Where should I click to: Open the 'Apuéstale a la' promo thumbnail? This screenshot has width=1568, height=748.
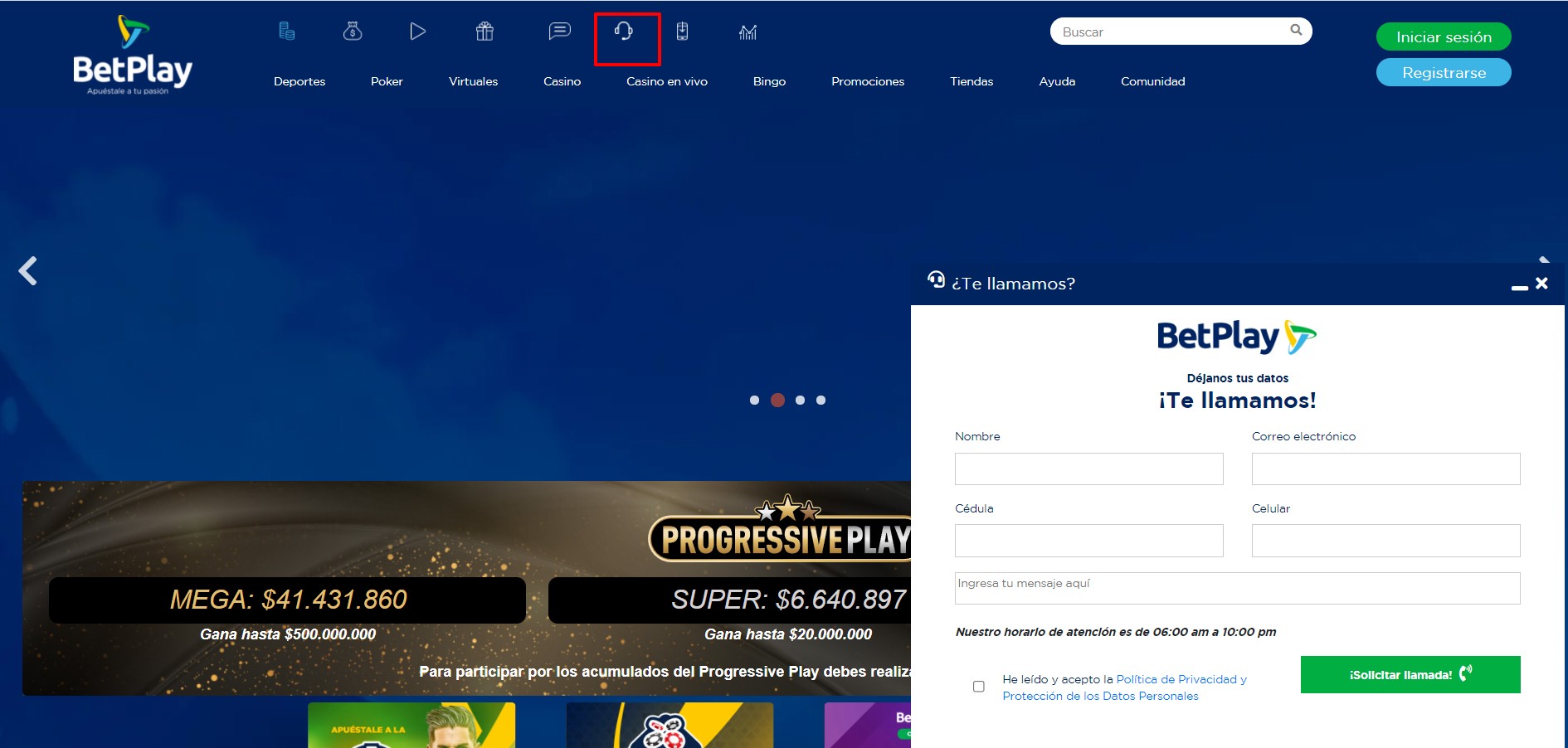(411, 725)
